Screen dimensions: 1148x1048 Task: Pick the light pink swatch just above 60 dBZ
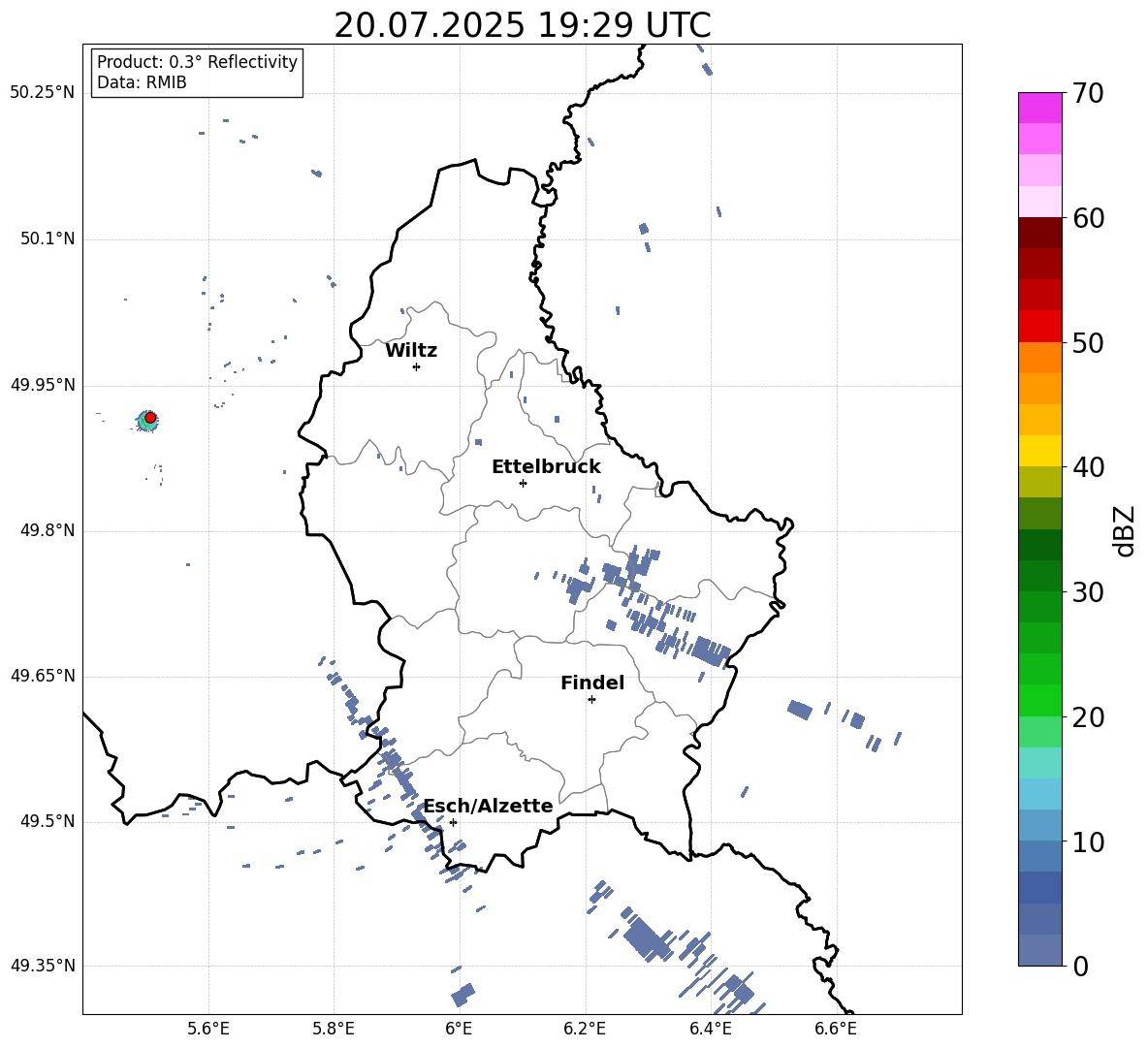pyautogui.click(x=1039, y=202)
